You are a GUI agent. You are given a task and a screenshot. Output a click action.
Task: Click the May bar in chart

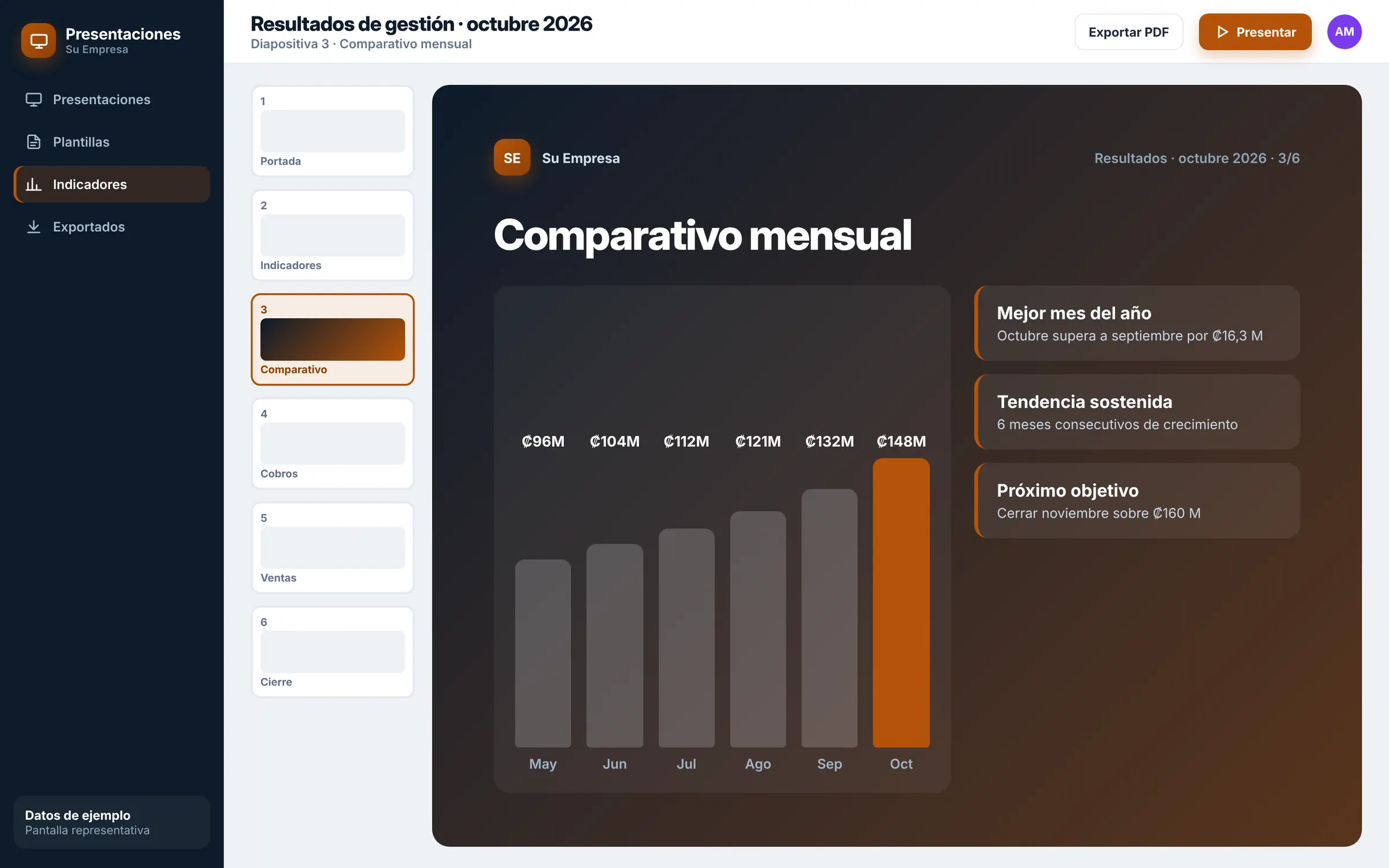coord(543,653)
